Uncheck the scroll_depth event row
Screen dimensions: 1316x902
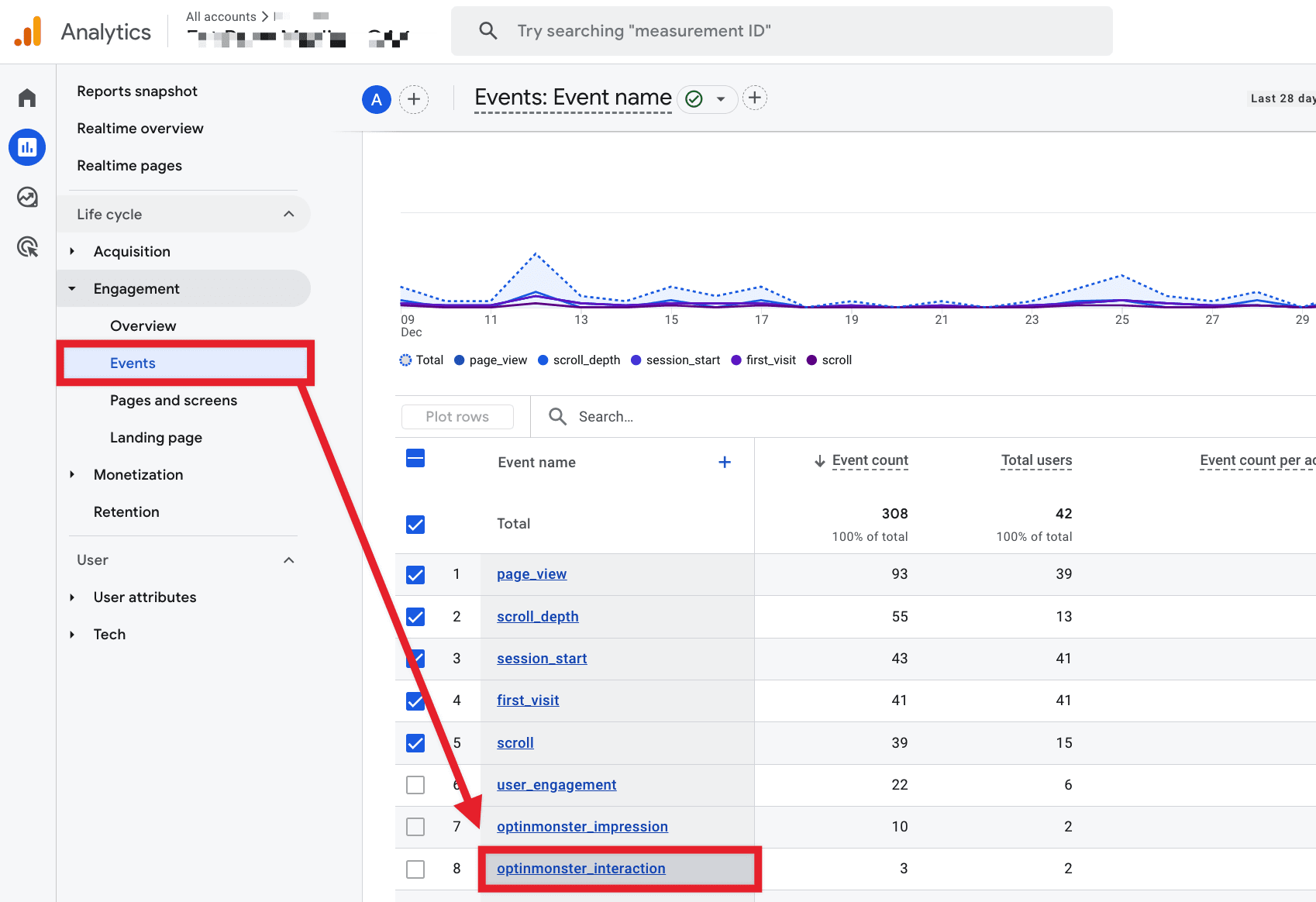(415, 616)
